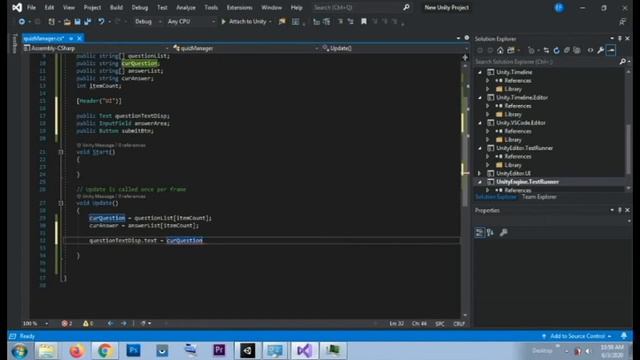Toggle the bookmark icon in toolbar
This screenshot has width=640, height=360.
point(364,22)
